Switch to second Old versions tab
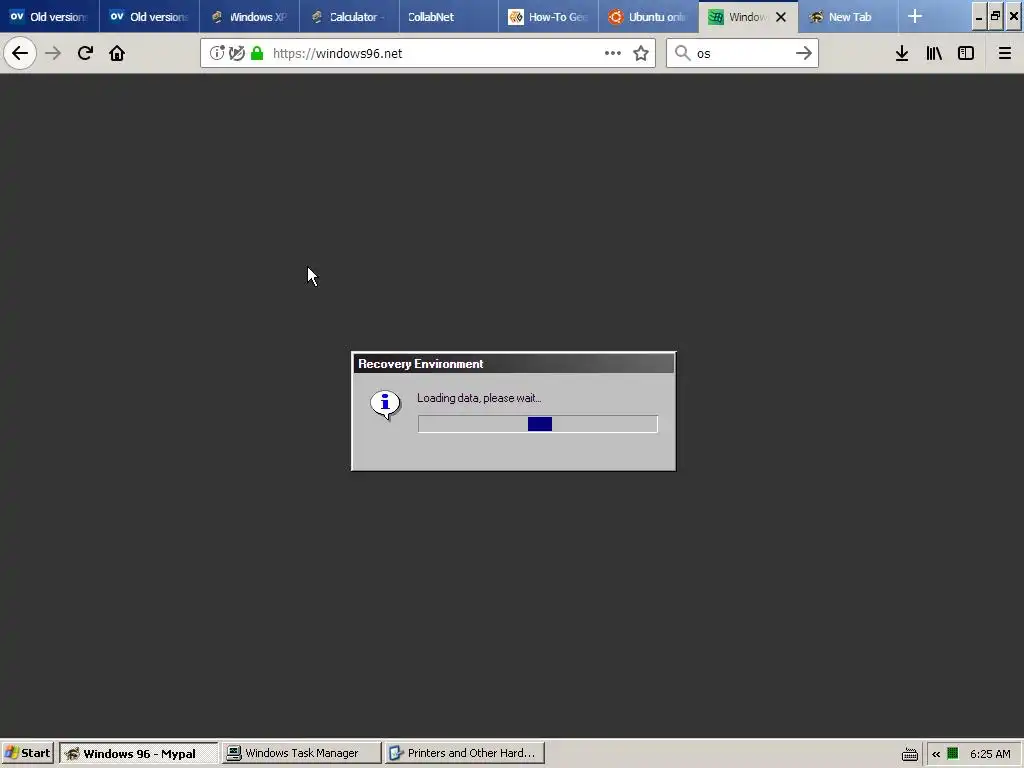Image resolution: width=1024 pixels, height=768 pixels. (150, 16)
